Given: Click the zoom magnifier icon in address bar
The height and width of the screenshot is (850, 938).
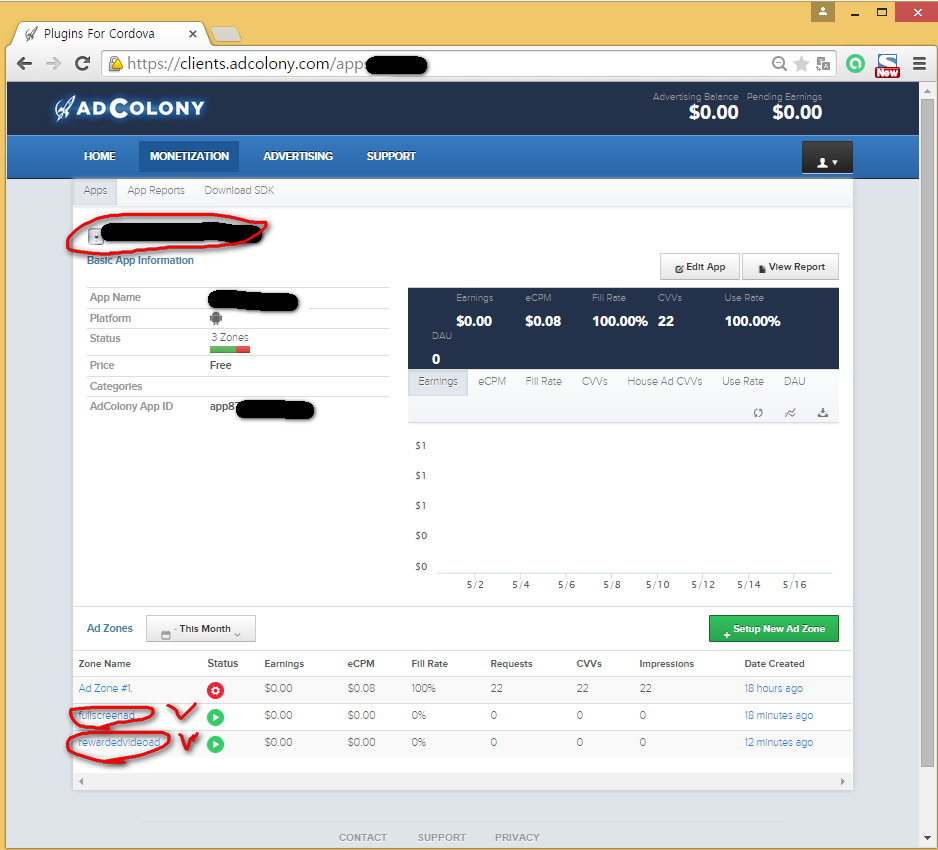Looking at the screenshot, I should coord(779,63).
